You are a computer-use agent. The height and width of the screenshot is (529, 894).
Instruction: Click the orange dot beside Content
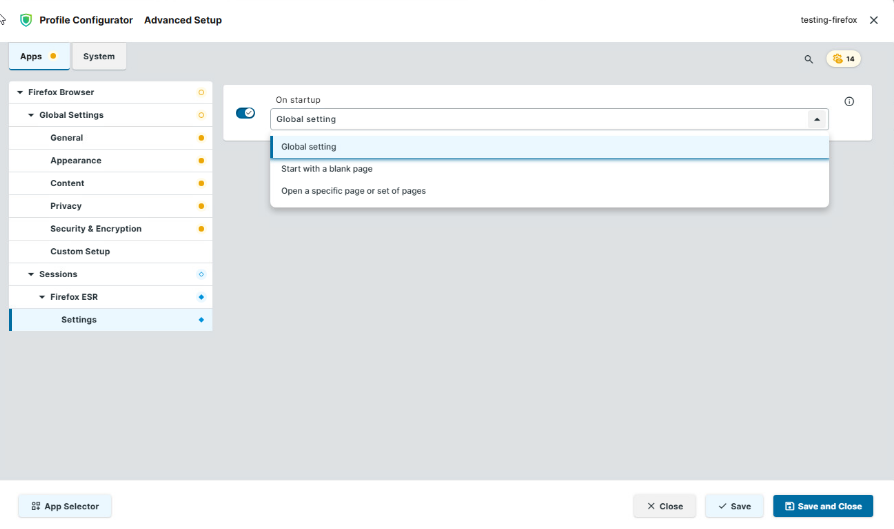coord(201,184)
